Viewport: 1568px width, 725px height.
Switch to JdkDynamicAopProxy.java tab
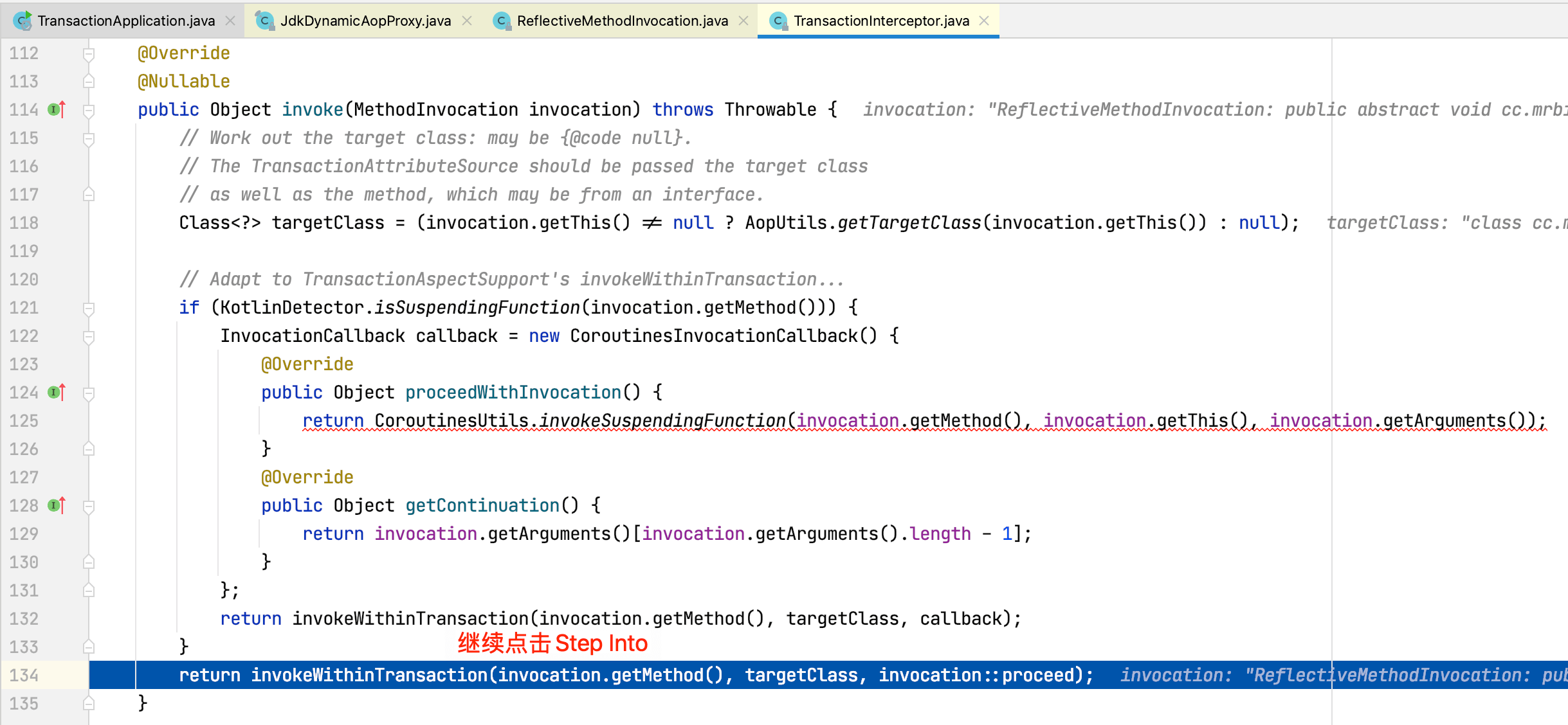pos(365,21)
